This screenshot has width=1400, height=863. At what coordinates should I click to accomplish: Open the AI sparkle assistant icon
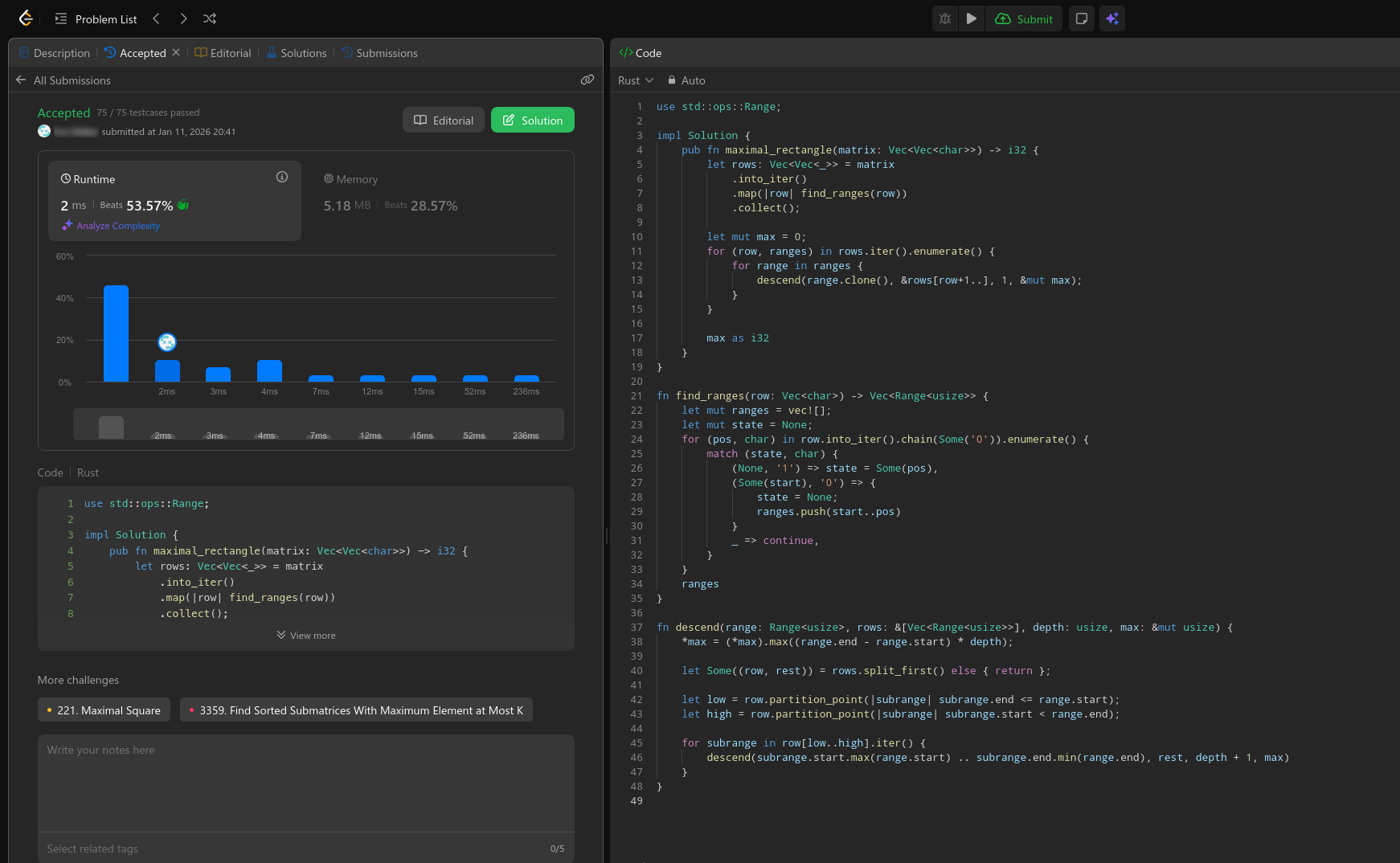point(1112,18)
